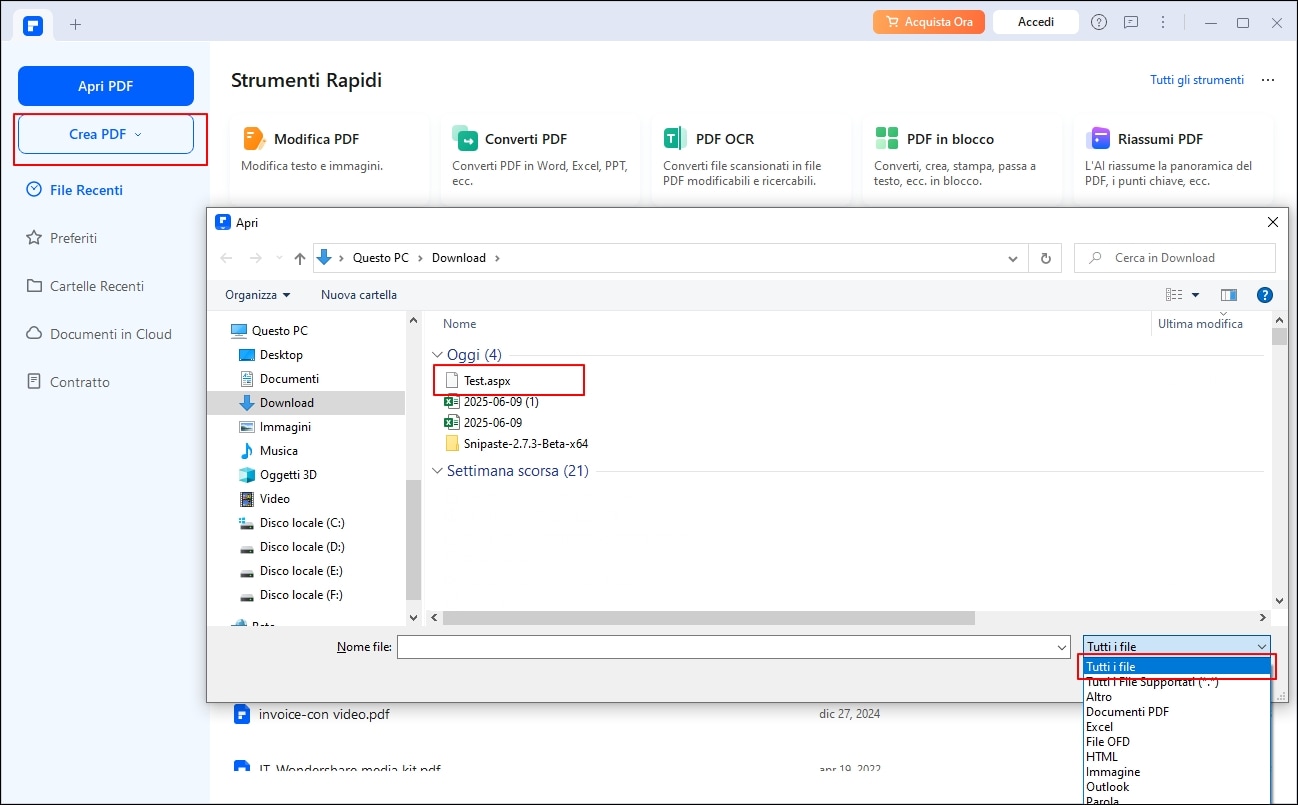The height and width of the screenshot is (805, 1298).
Task: Click the Contratto document icon in sidebar
Action: pyautogui.click(x=34, y=382)
